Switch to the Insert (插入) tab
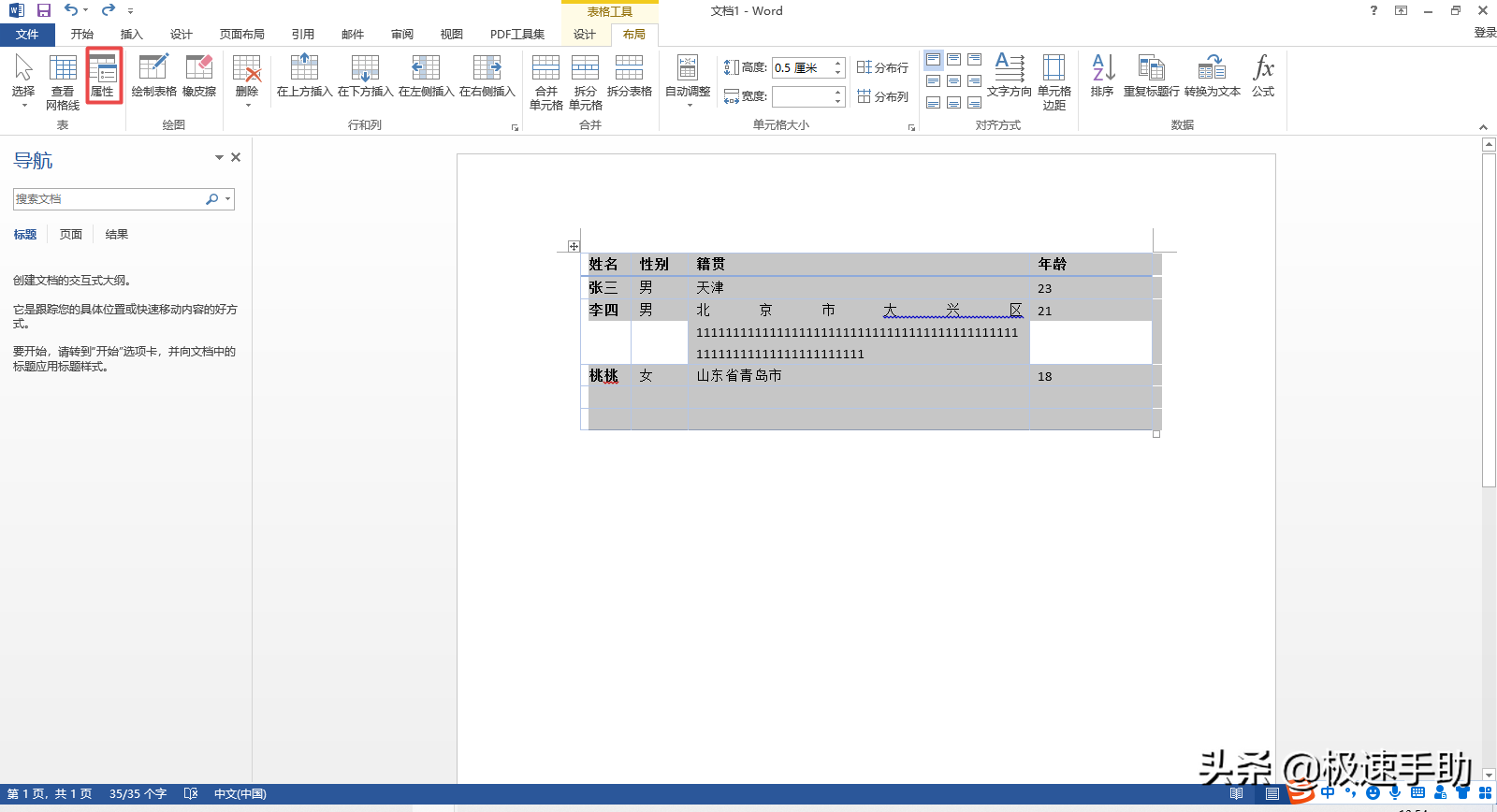 (x=132, y=35)
